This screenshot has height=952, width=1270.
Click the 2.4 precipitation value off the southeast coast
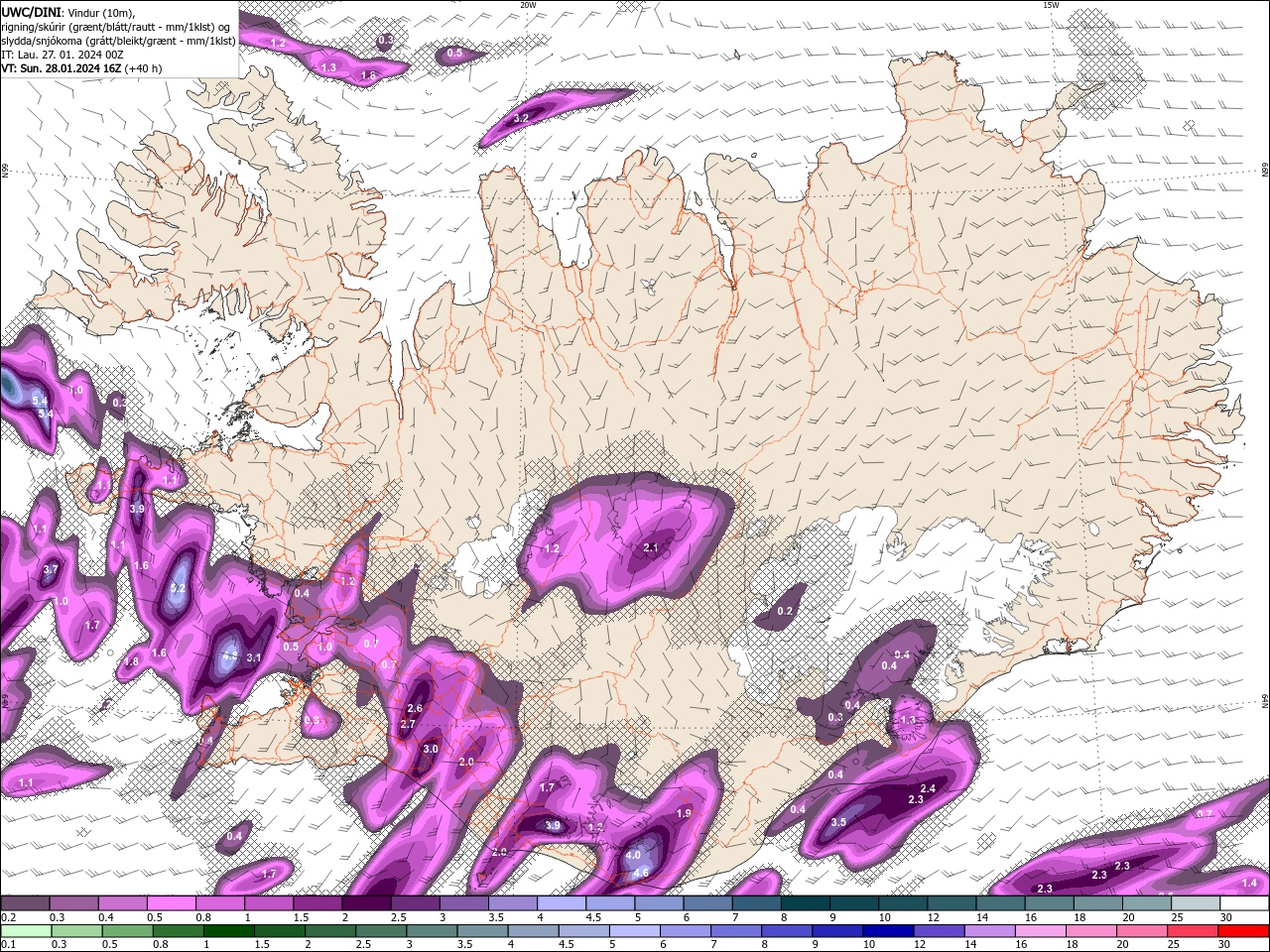click(x=928, y=788)
